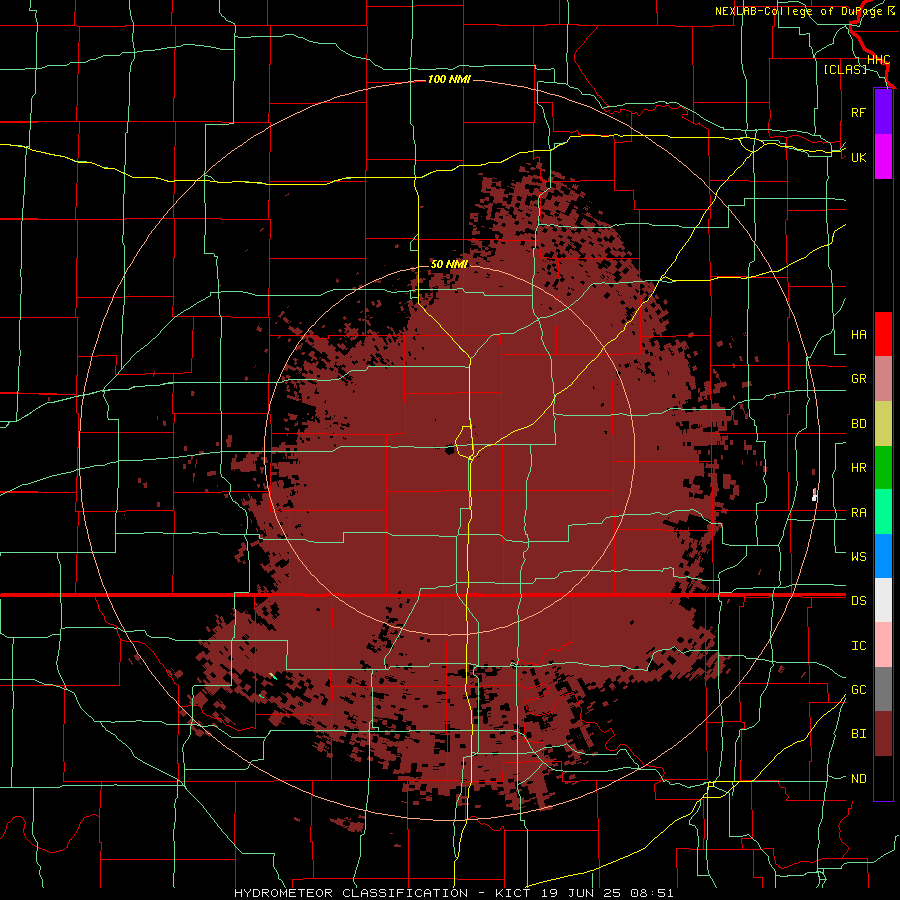Click the IC light pink legend swatch
This screenshot has width=900, height=900.
point(883,645)
